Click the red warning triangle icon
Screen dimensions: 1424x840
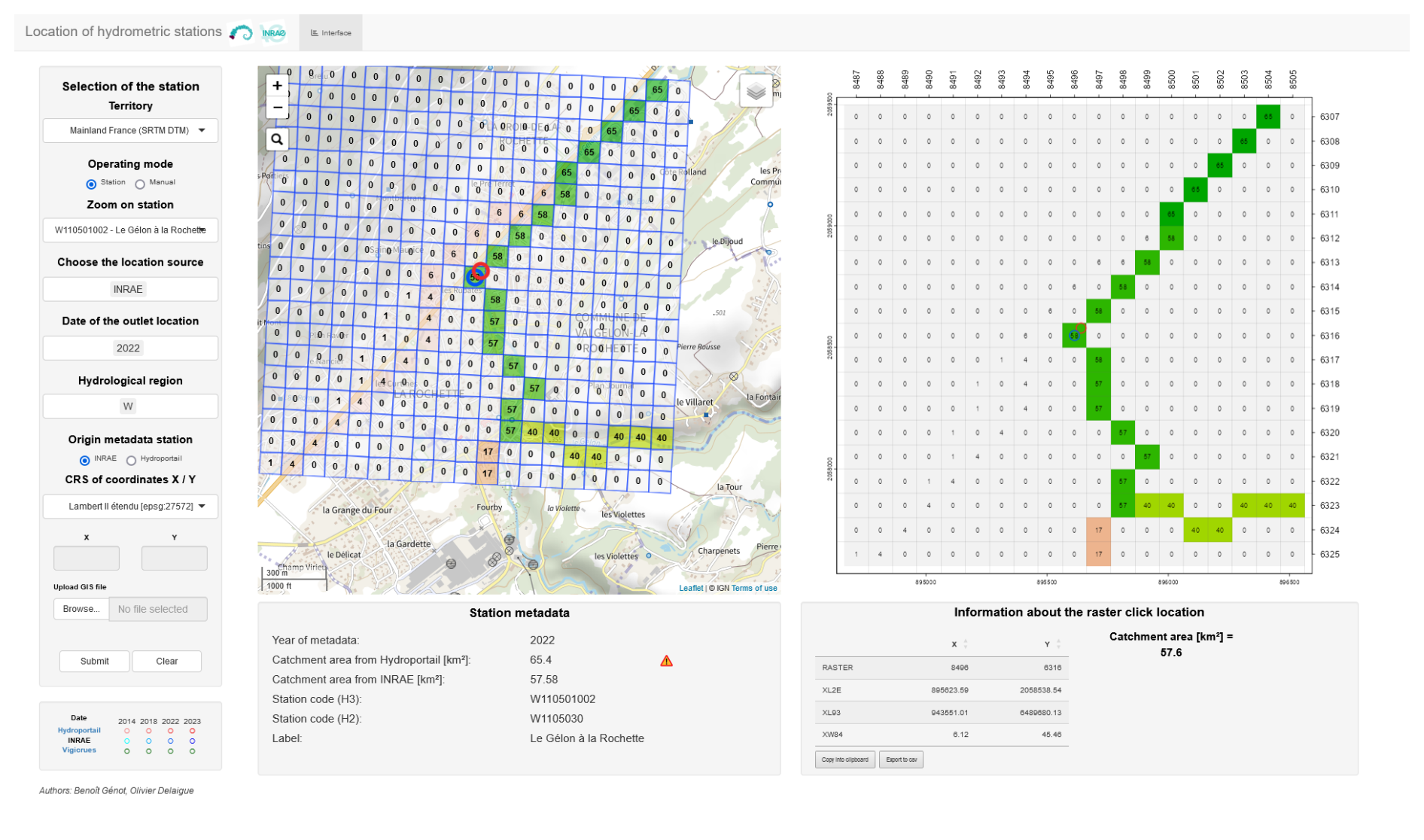(666, 661)
